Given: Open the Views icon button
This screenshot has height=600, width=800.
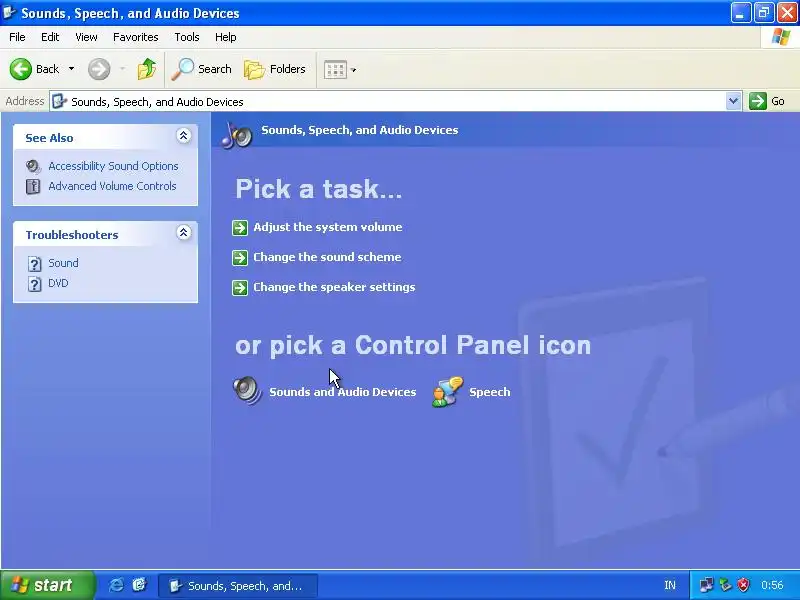Looking at the screenshot, I should [335, 69].
